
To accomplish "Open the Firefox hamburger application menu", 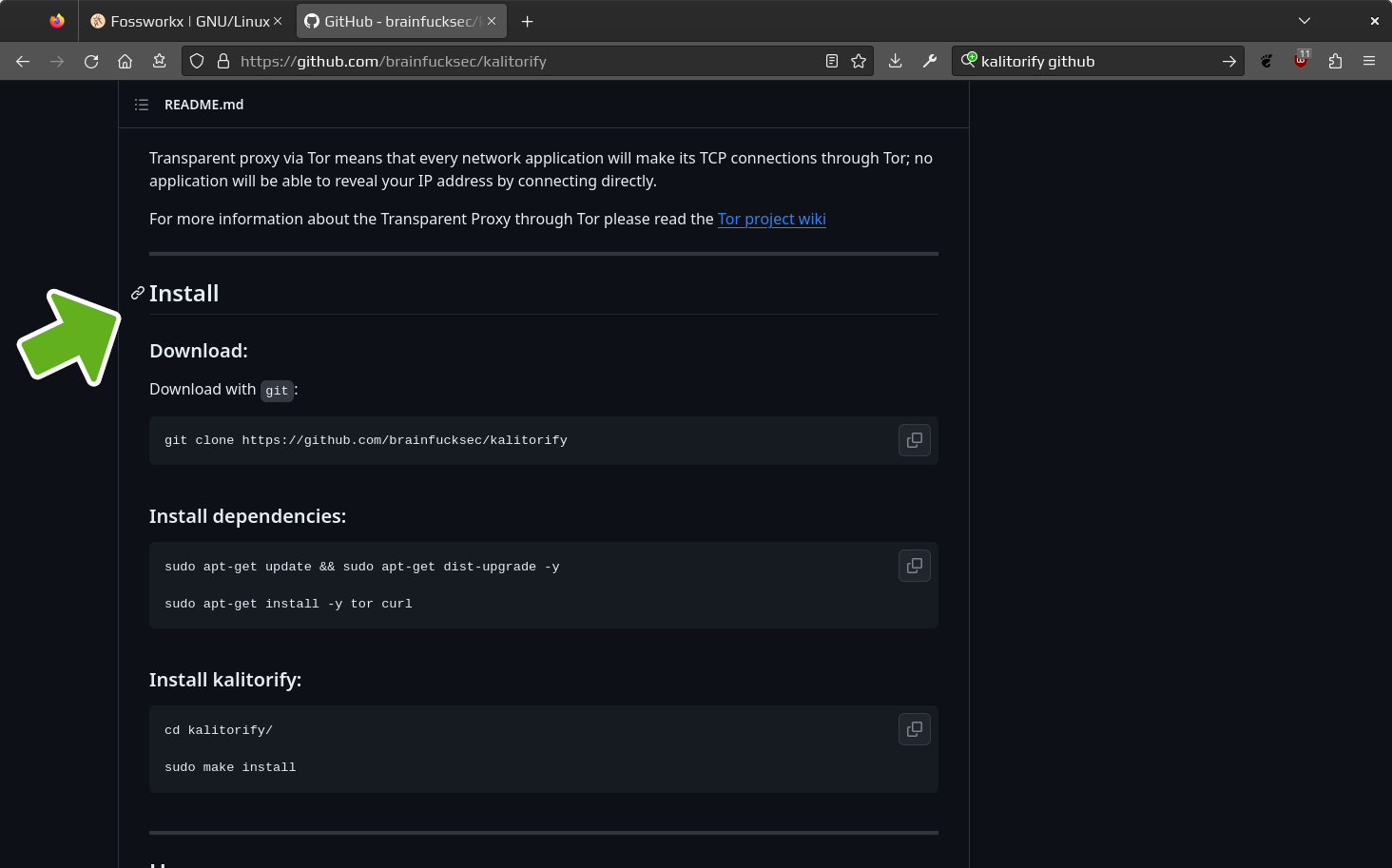I will tap(1369, 61).
